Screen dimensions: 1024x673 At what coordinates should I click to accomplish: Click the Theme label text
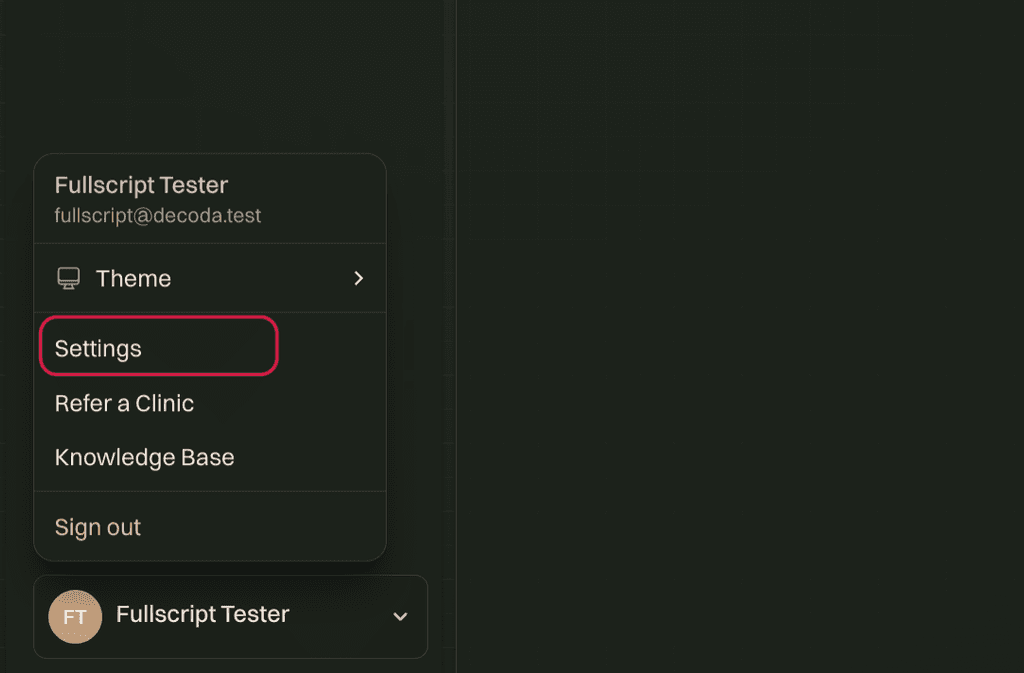[x=133, y=279]
